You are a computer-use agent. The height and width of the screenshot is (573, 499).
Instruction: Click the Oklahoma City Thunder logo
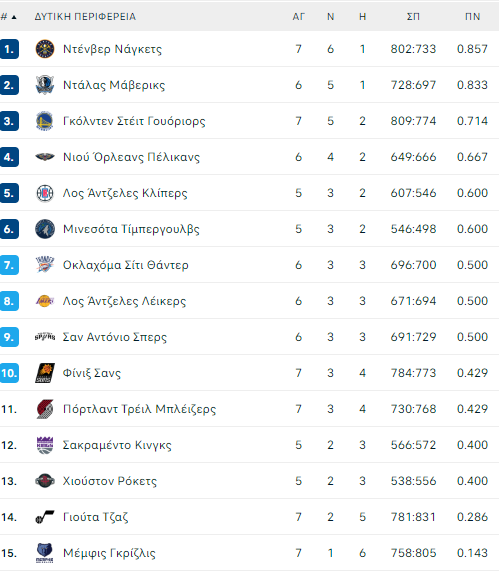point(45,265)
